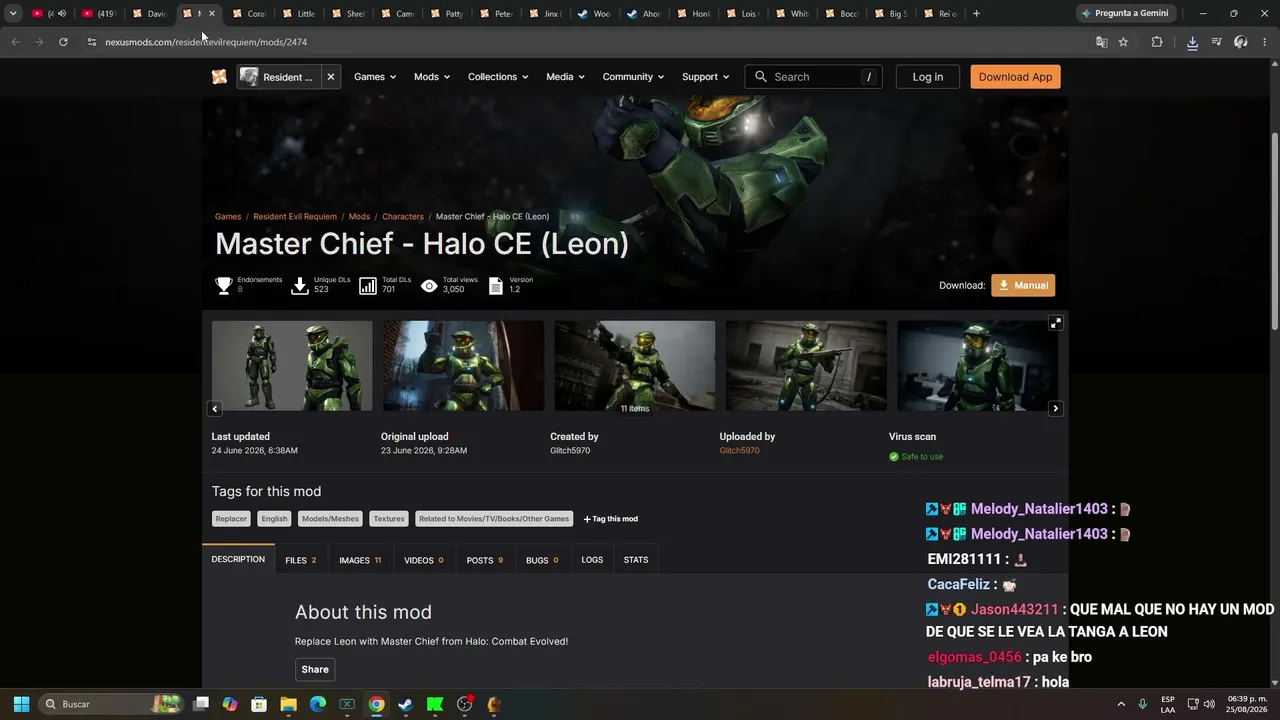Show hidden system tray icons
Screen dimensions: 1280x720
pos(1121,704)
